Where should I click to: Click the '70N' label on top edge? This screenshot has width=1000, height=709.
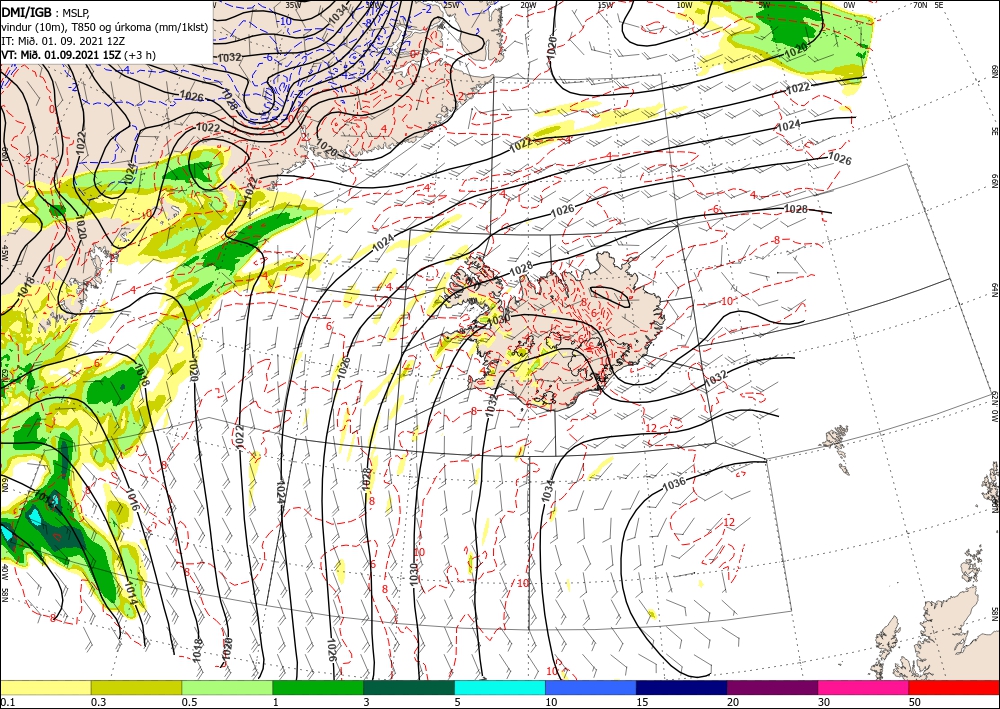(x=920, y=4)
